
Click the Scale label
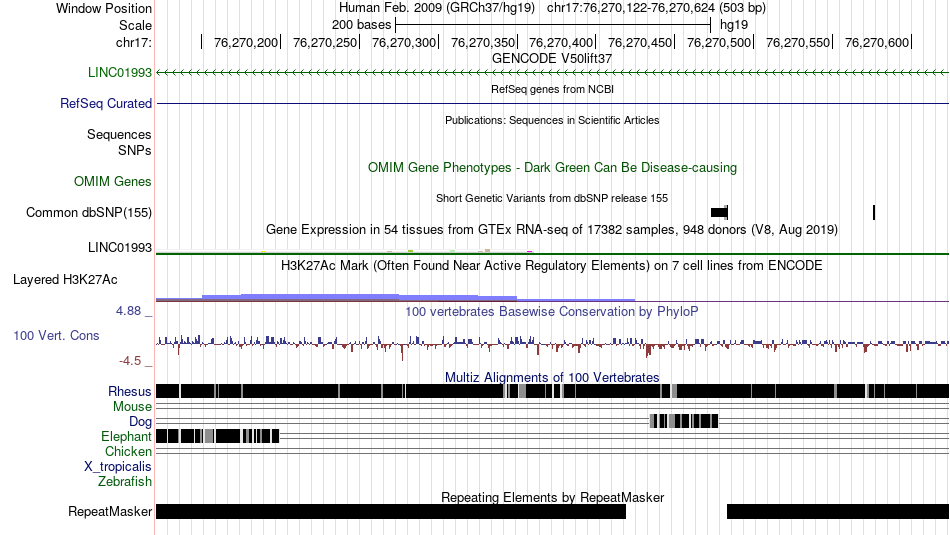[135, 25]
